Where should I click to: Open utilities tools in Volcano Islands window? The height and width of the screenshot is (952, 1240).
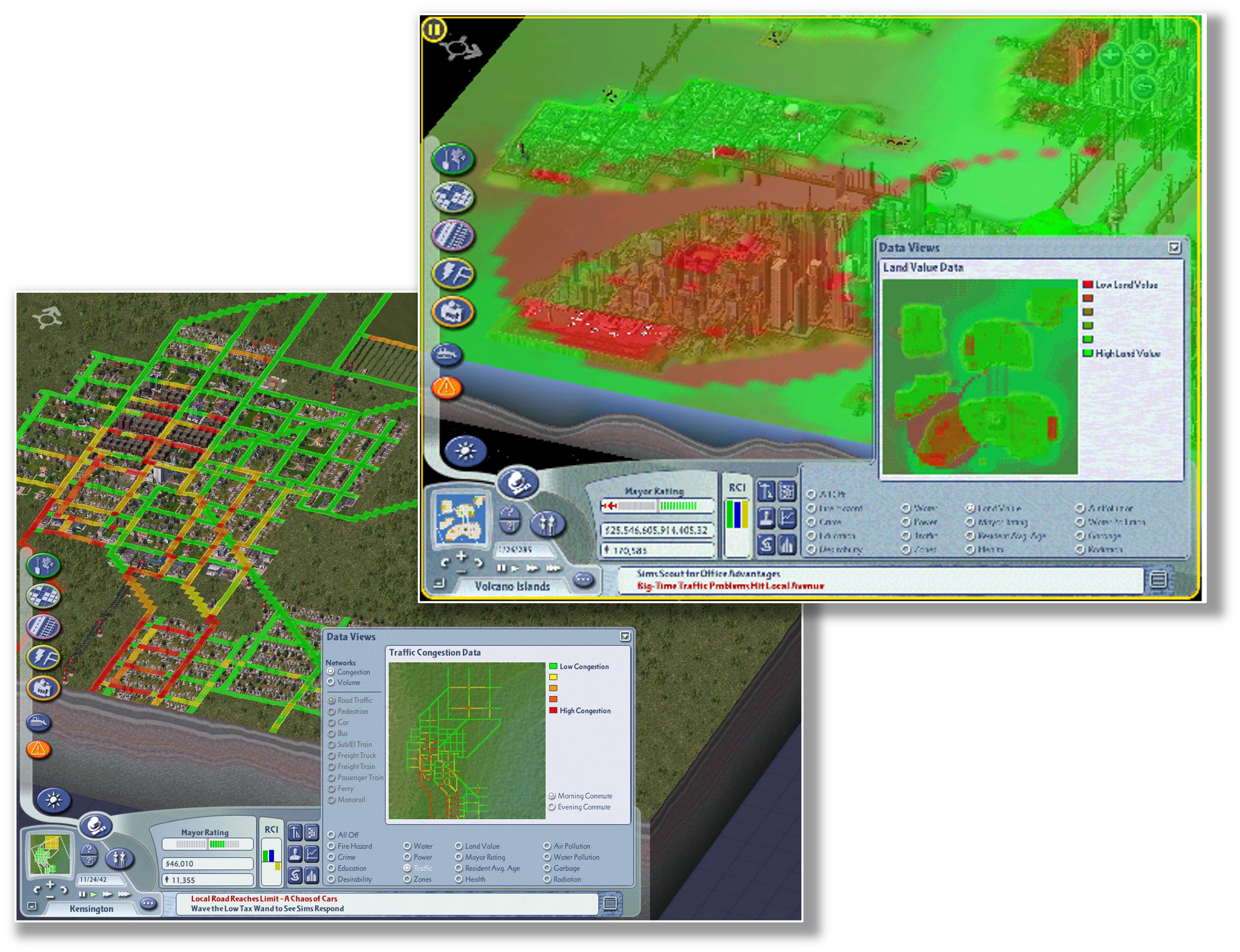[453, 274]
